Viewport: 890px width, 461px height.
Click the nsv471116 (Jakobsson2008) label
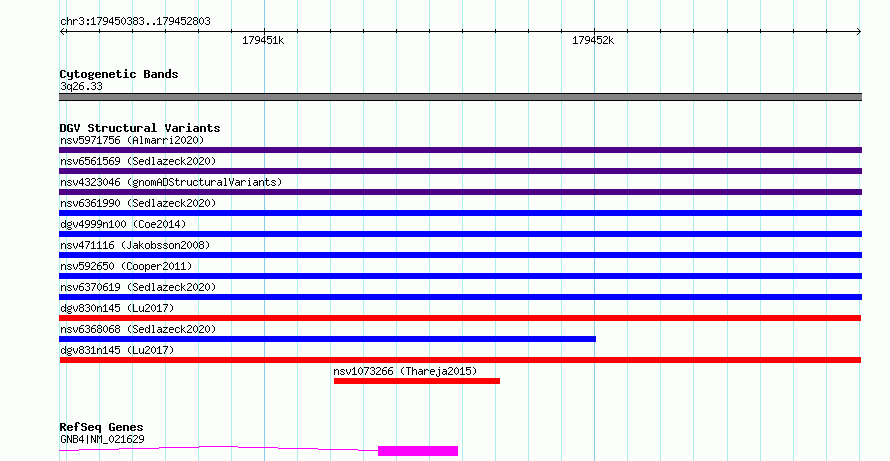pos(135,245)
